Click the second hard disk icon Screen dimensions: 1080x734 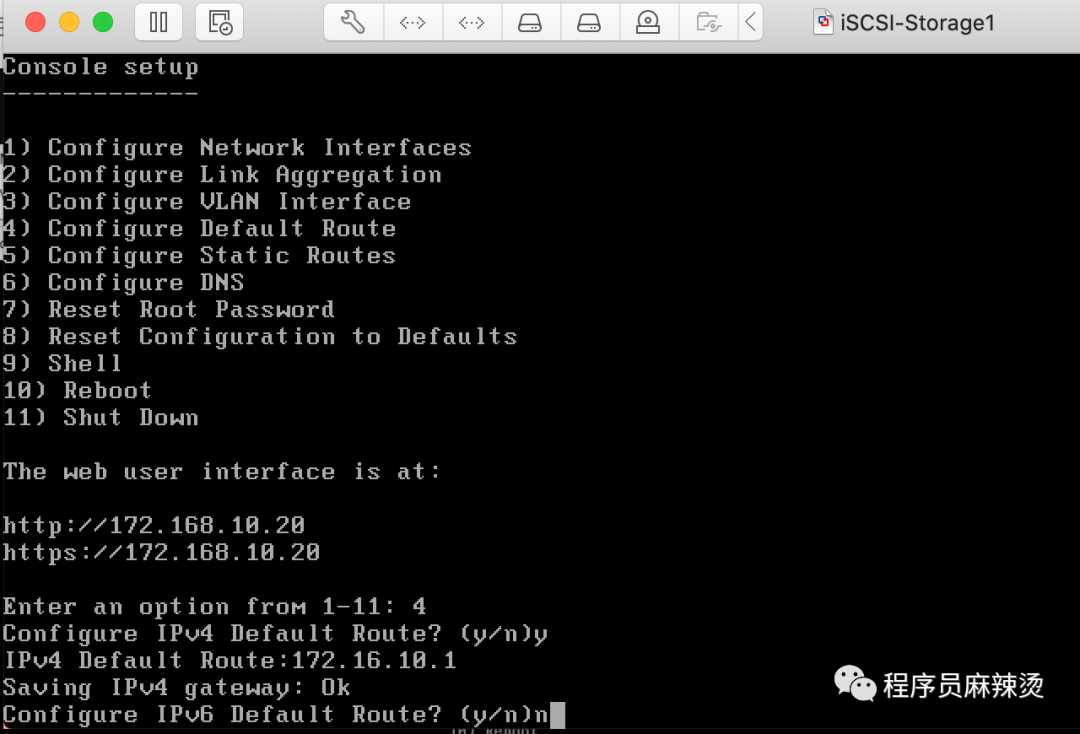(590, 22)
